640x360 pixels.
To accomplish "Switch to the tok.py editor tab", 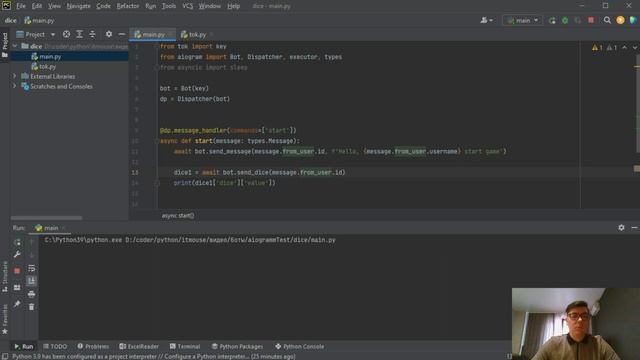I will click(x=197, y=35).
